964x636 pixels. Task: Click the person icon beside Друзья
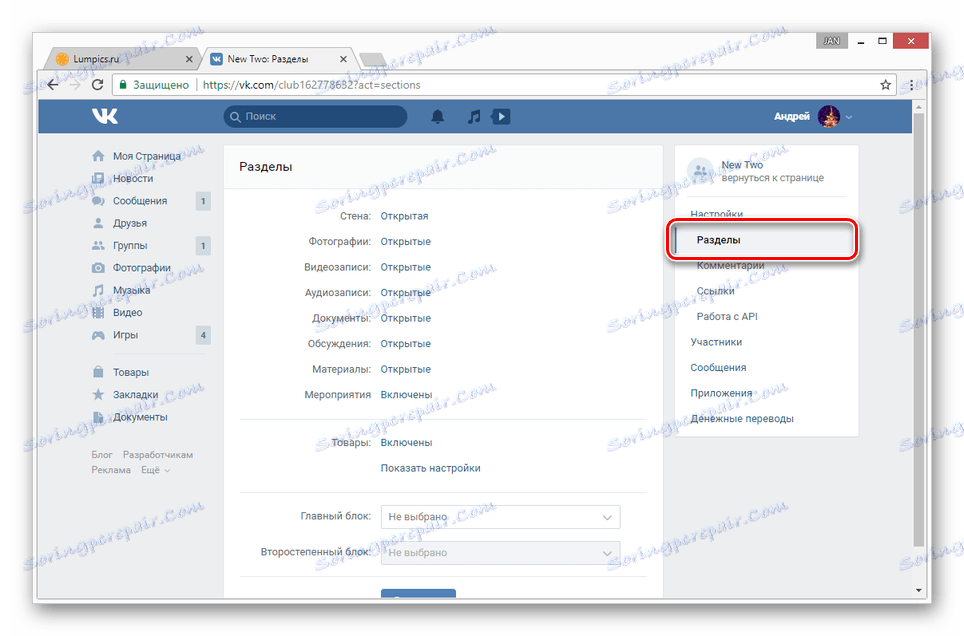(x=98, y=223)
